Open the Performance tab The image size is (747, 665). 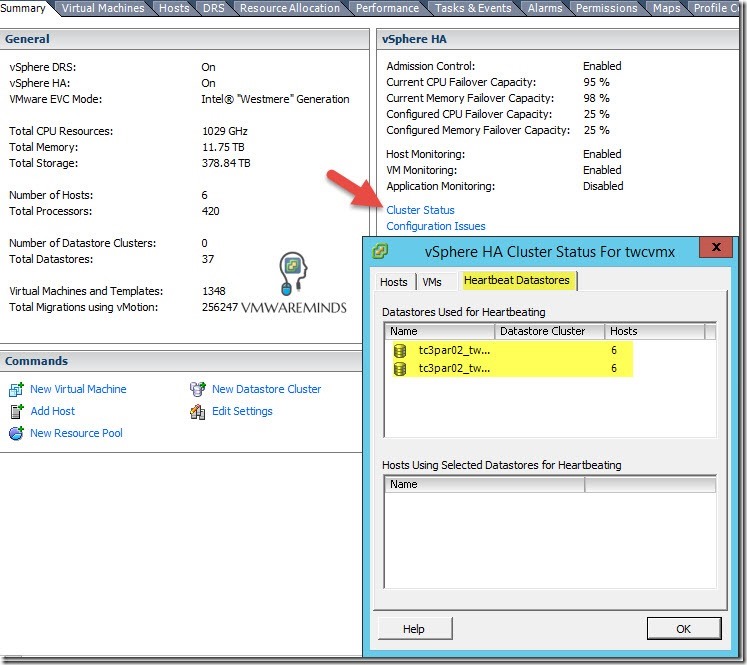pyautogui.click(x=387, y=8)
